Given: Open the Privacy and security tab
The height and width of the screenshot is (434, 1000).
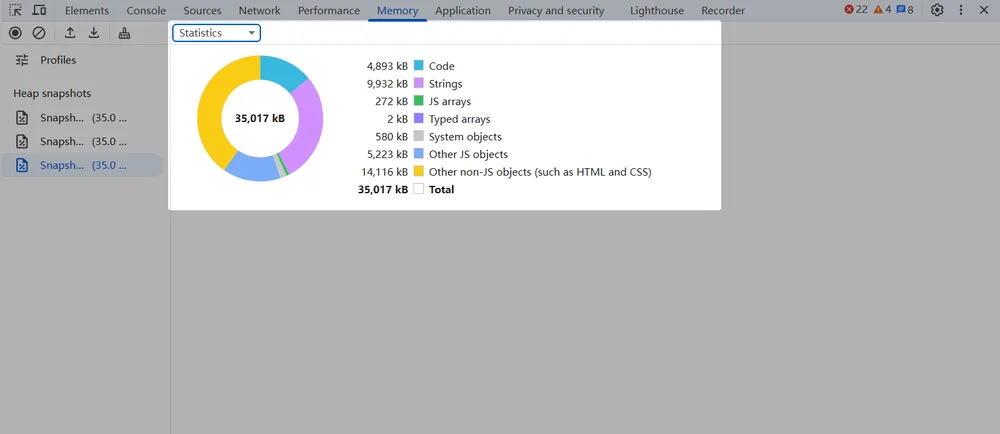Looking at the screenshot, I should pos(556,11).
